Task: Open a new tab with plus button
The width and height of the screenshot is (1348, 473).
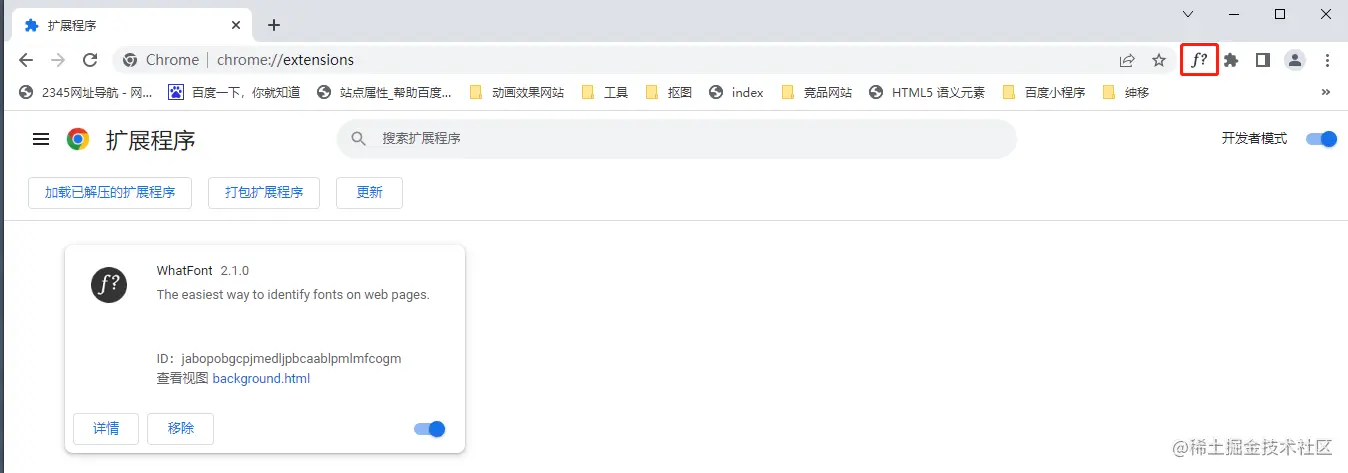Action: tap(274, 25)
